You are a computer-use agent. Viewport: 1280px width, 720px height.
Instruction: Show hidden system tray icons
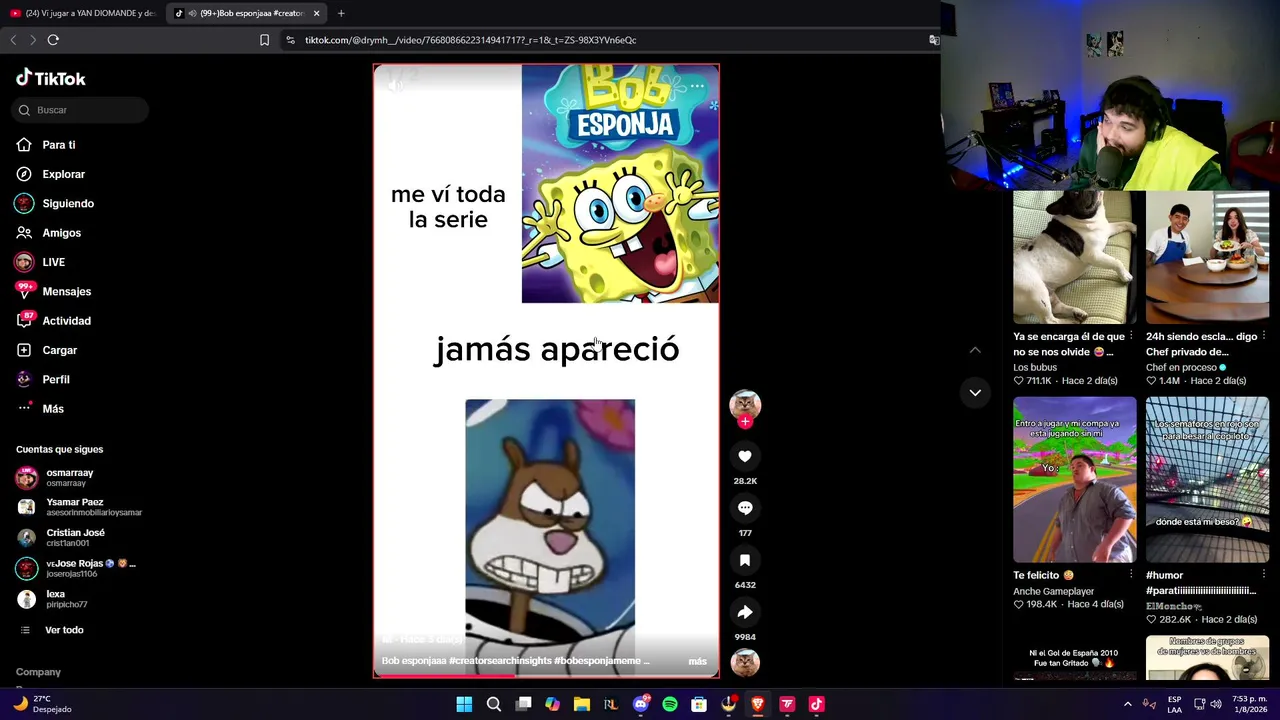pos(1128,704)
